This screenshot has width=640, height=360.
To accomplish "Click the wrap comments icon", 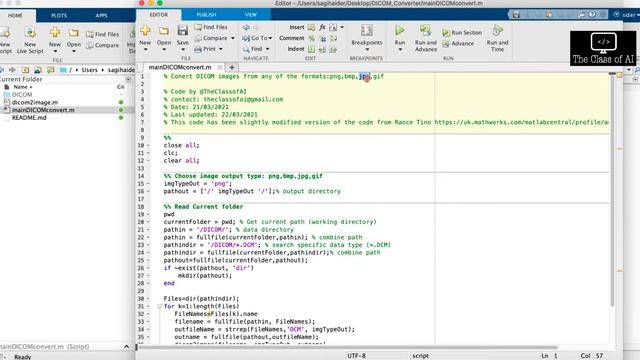I will coord(333,38).
